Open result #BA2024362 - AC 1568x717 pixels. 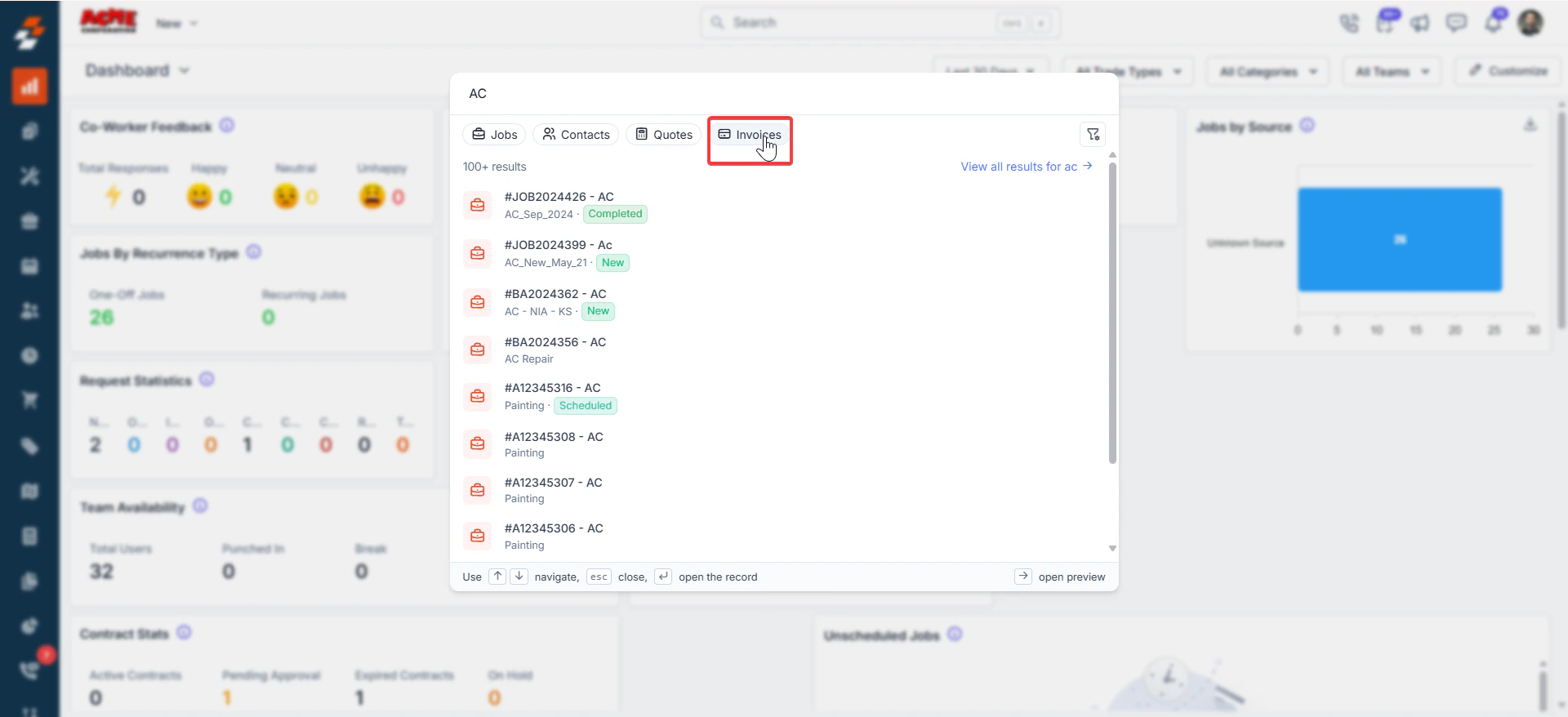coord(782,302)
